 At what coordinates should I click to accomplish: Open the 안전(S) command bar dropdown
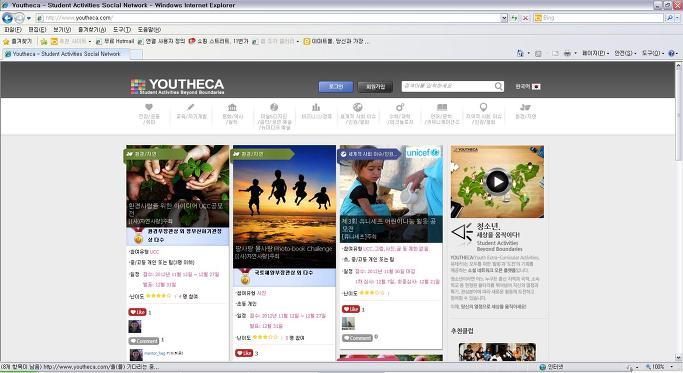pos(625,53)
